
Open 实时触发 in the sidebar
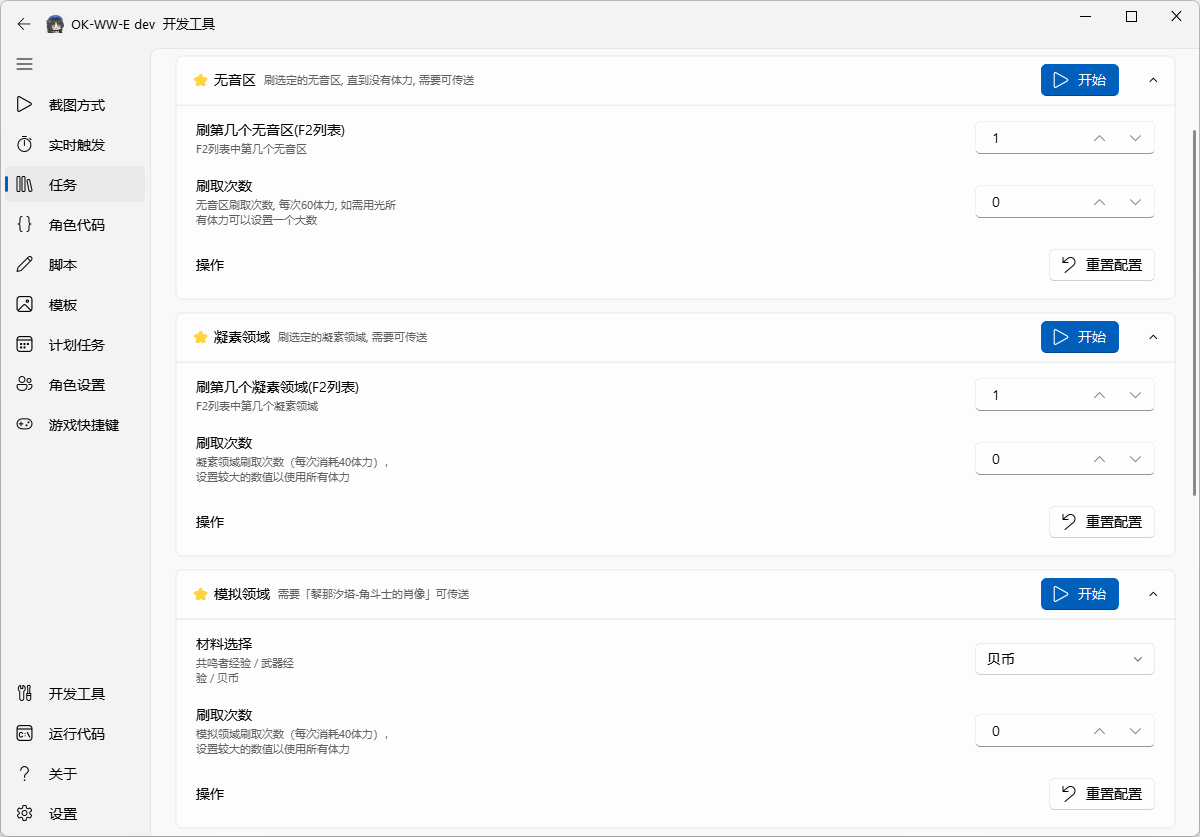pyautogui.click(x=76, y=145)
